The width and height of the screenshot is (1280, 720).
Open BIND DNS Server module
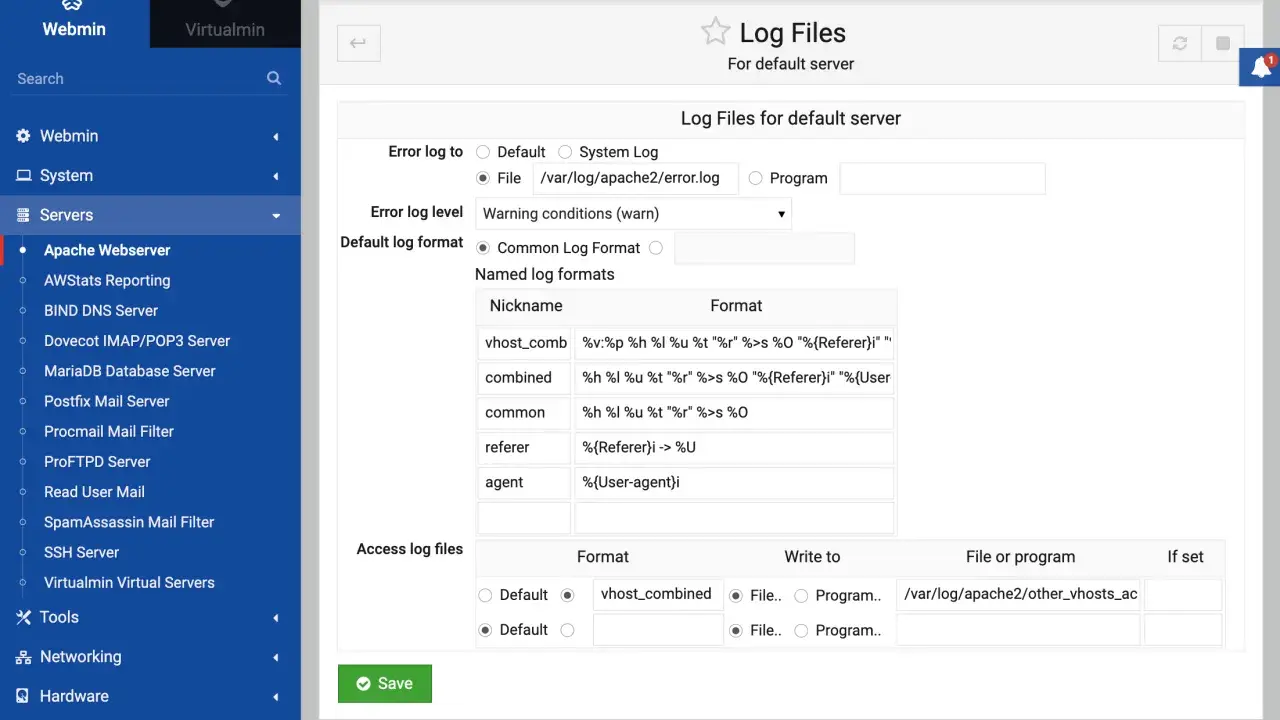pyautogui.click(x=101, y=310)
